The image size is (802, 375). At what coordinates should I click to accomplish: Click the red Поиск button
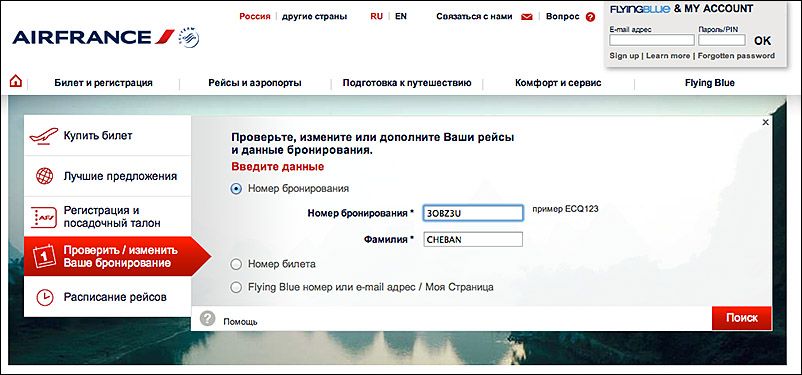coord(742,318)
